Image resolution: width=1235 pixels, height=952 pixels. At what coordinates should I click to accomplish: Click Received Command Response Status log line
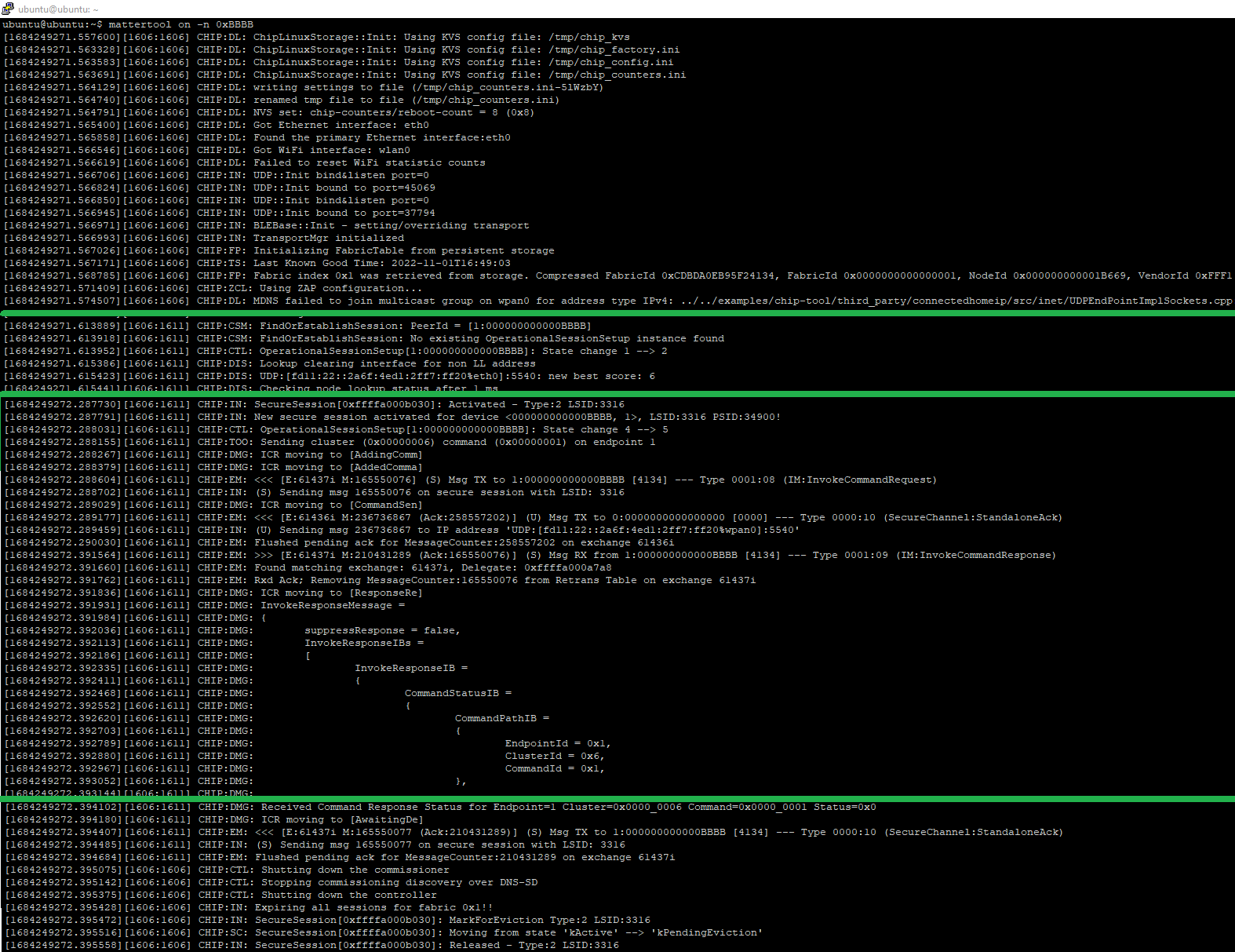coord(568,807)
